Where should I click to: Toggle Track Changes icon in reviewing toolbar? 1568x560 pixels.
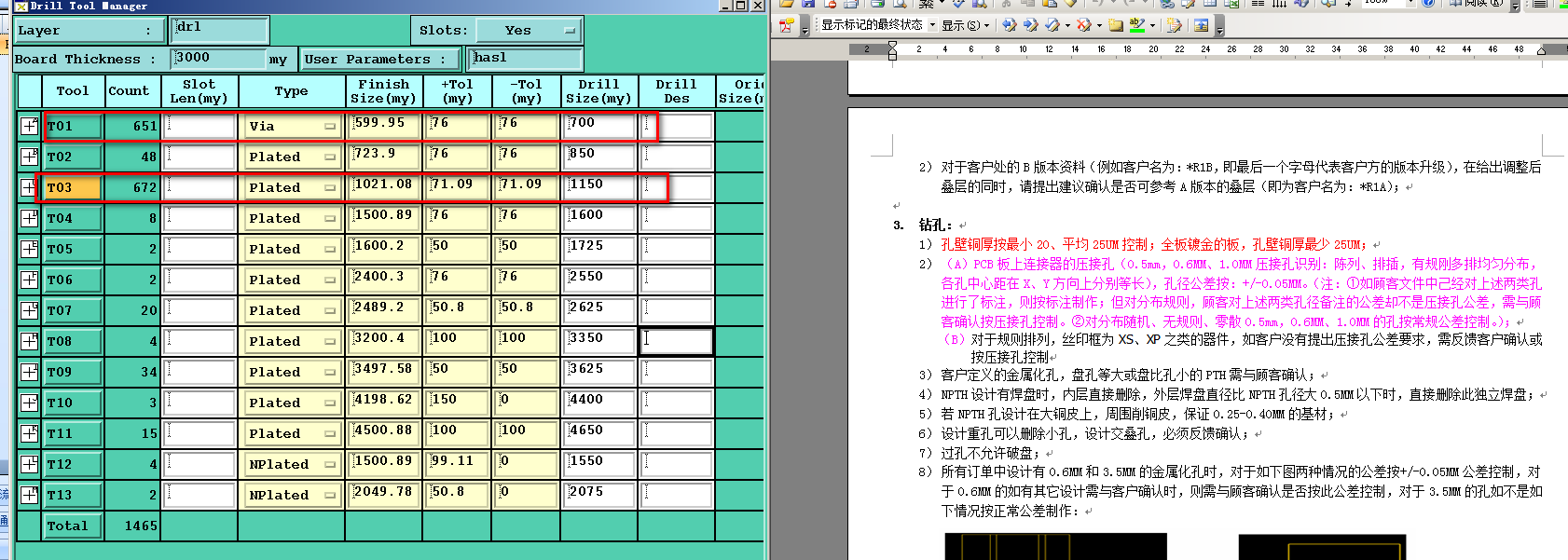pos(1174,25)
